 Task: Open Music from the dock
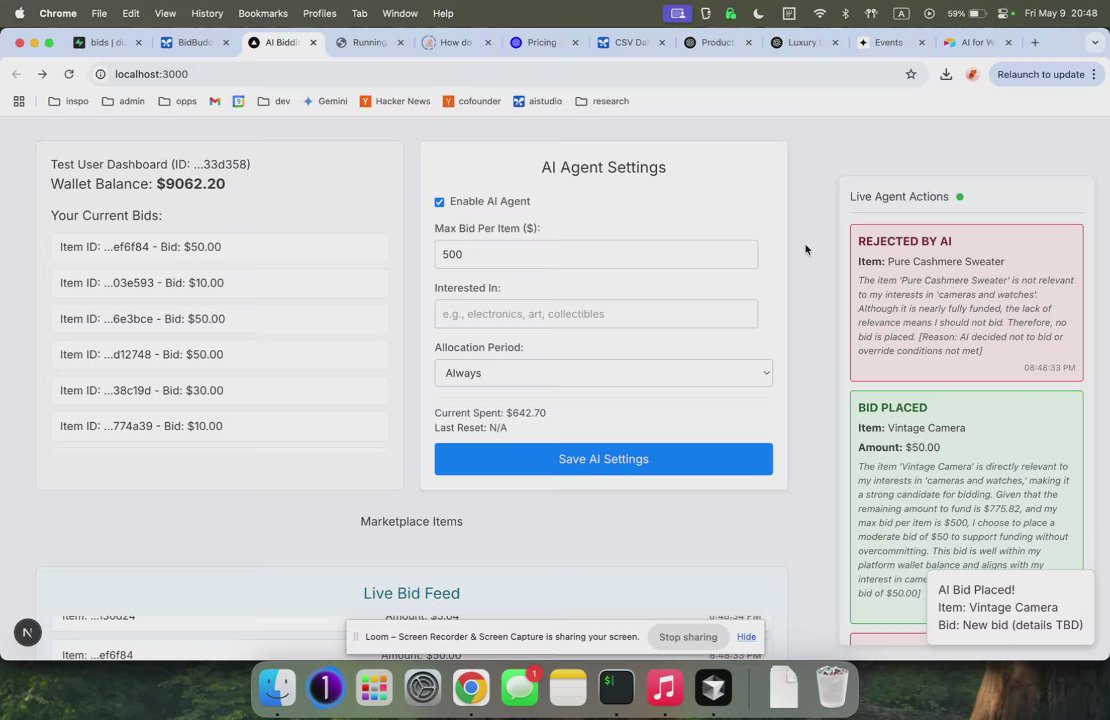[665, 687]
